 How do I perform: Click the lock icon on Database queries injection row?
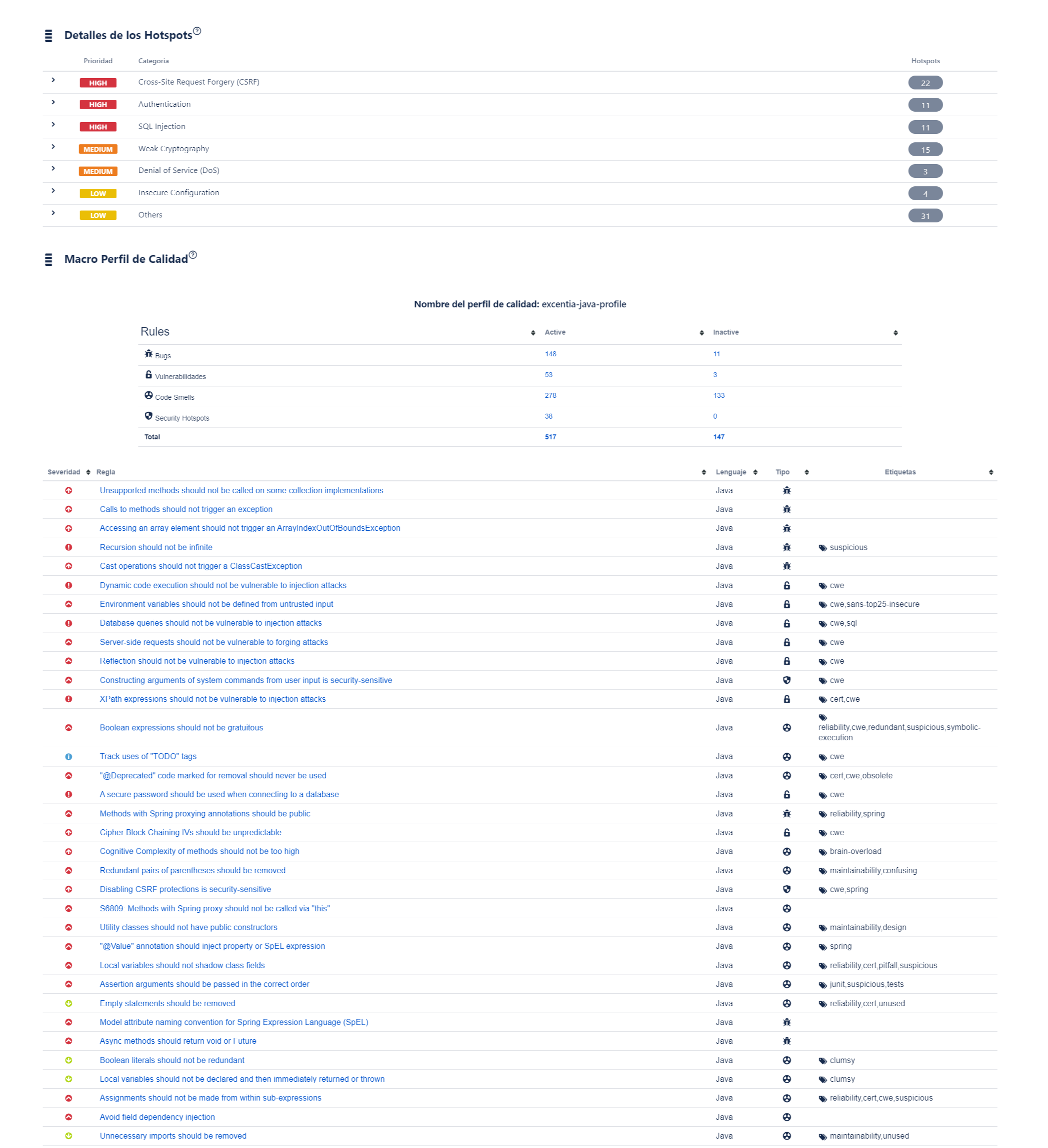786,623
